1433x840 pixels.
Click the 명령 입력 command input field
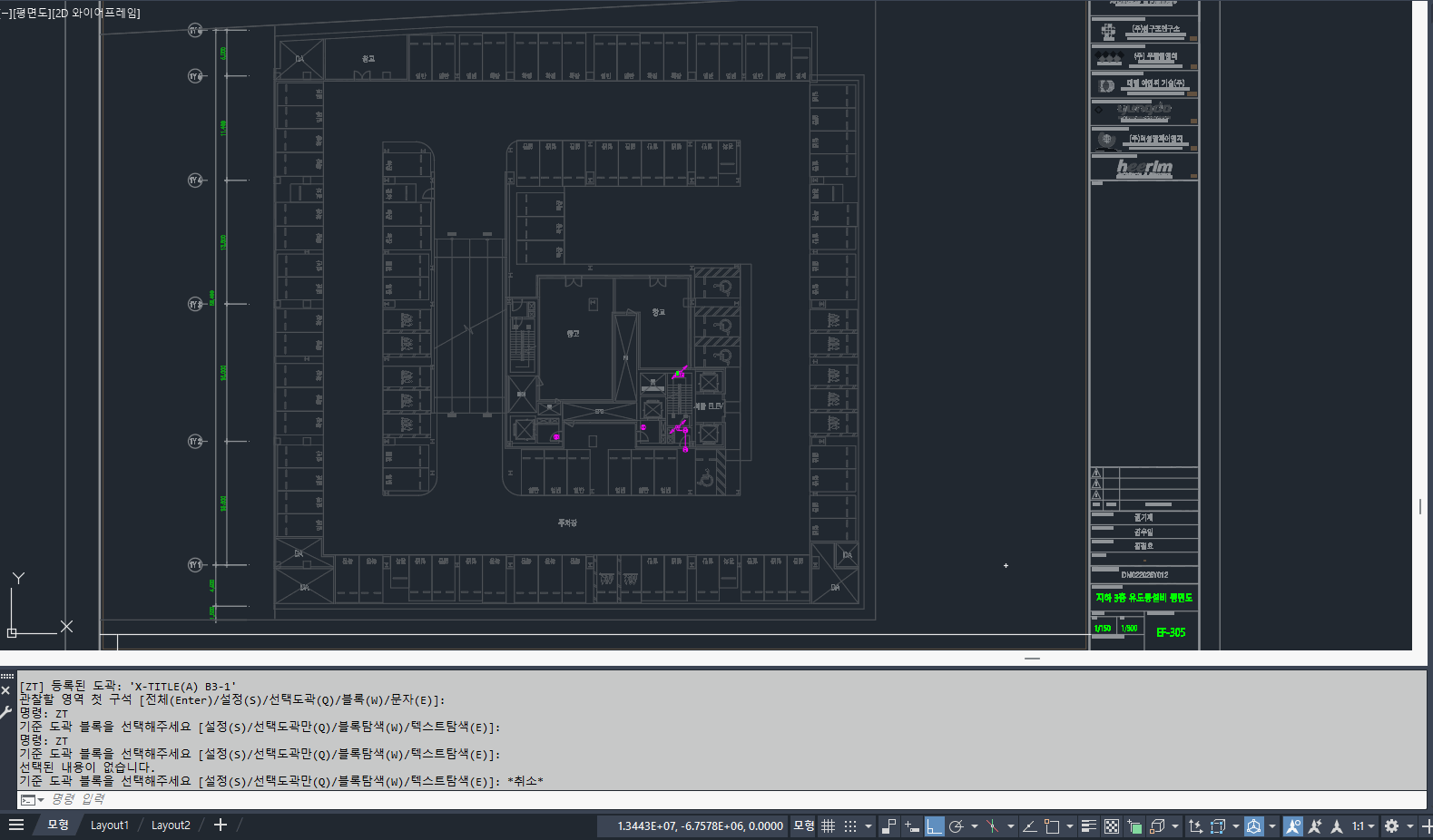pyautogui.click(x=735, y=800)
